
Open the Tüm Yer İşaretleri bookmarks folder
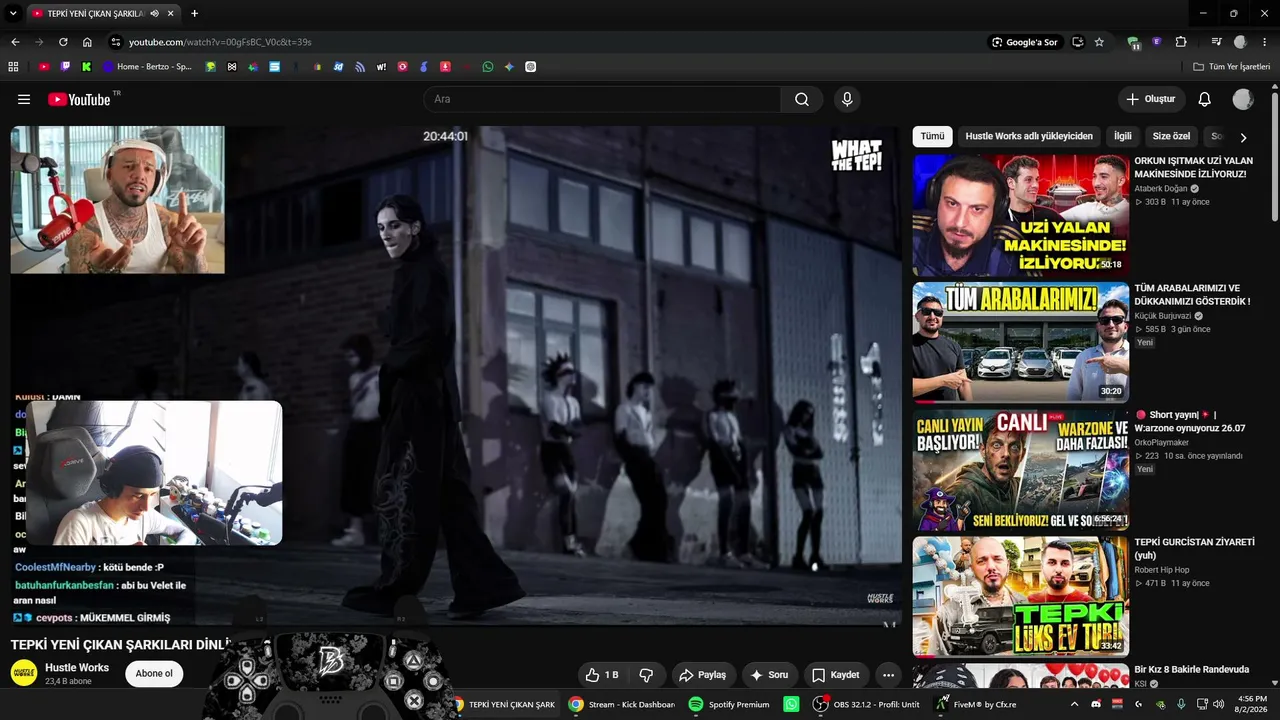[1232, 67]
